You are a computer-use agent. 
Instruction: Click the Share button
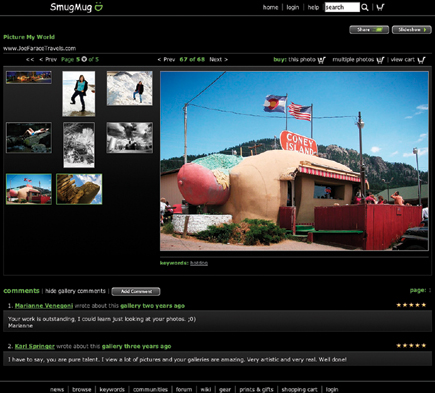click(x=369, y=30)
